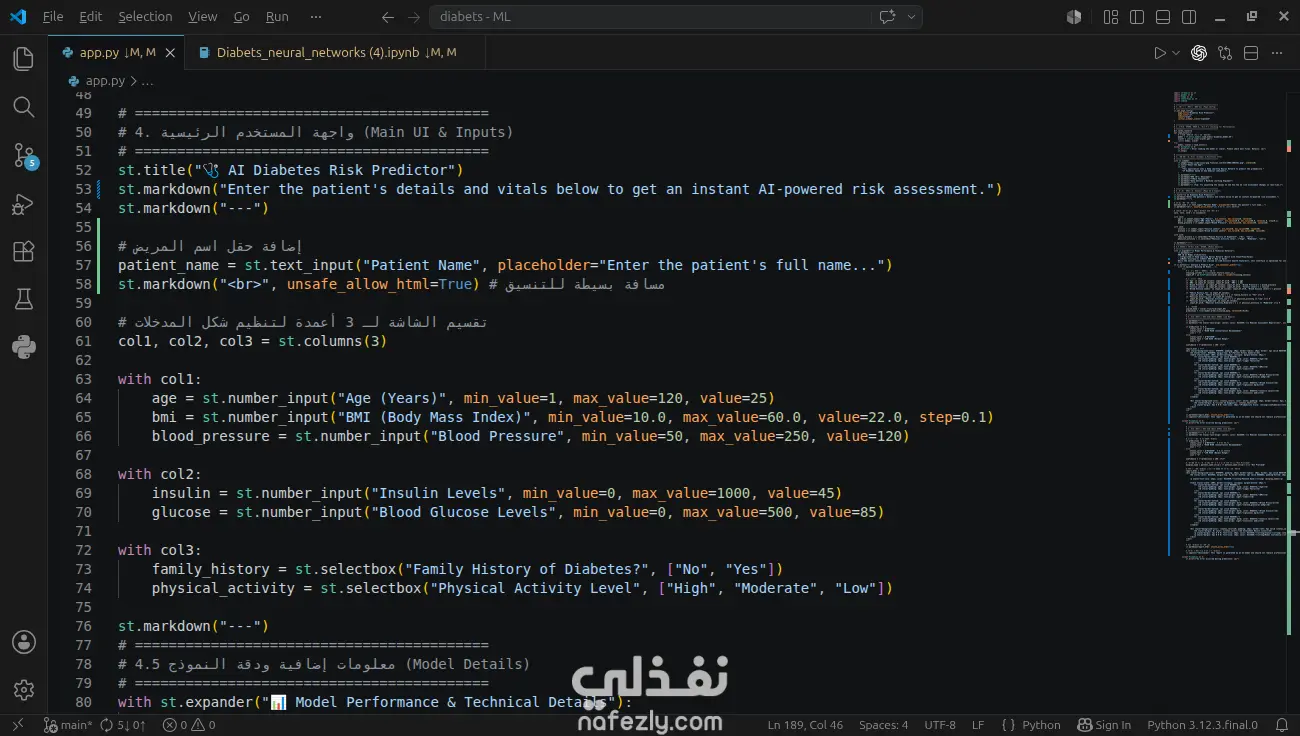Click UTF-8 encoding in status bar

(940, 725)
